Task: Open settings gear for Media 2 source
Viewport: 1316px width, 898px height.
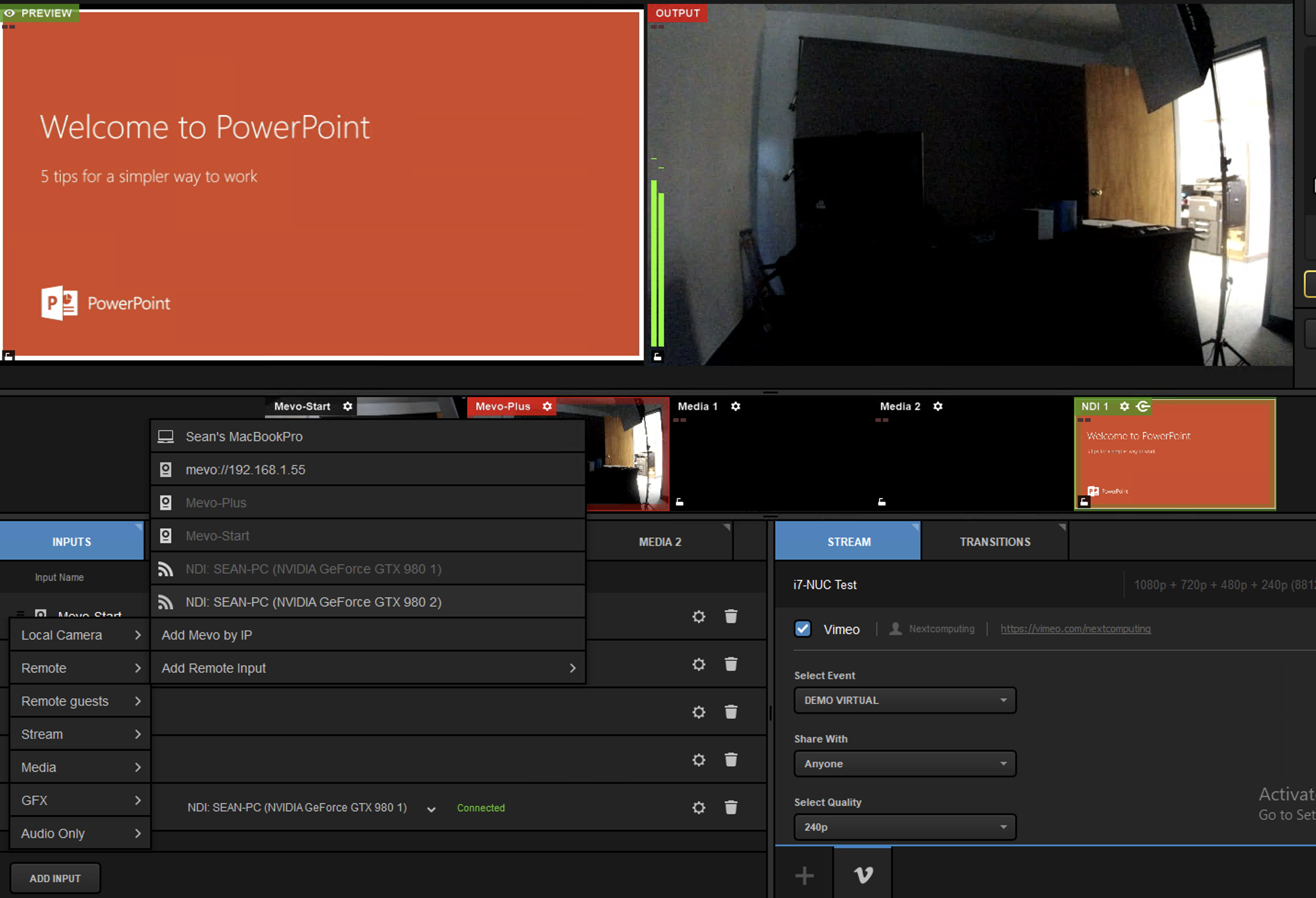Action: pyautogui.click(x=938, y=406)
